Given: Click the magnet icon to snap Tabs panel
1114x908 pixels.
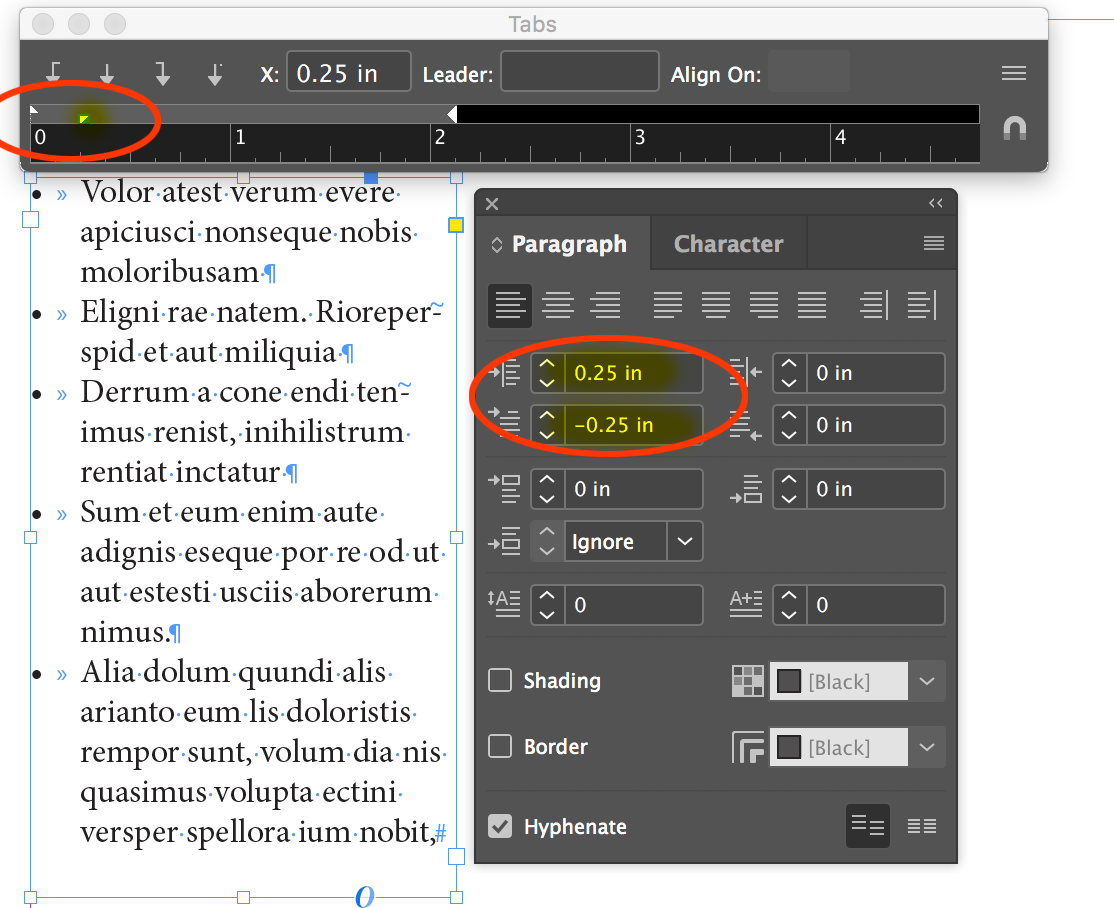Looking at the screenshot, I should pos(1014,128).
